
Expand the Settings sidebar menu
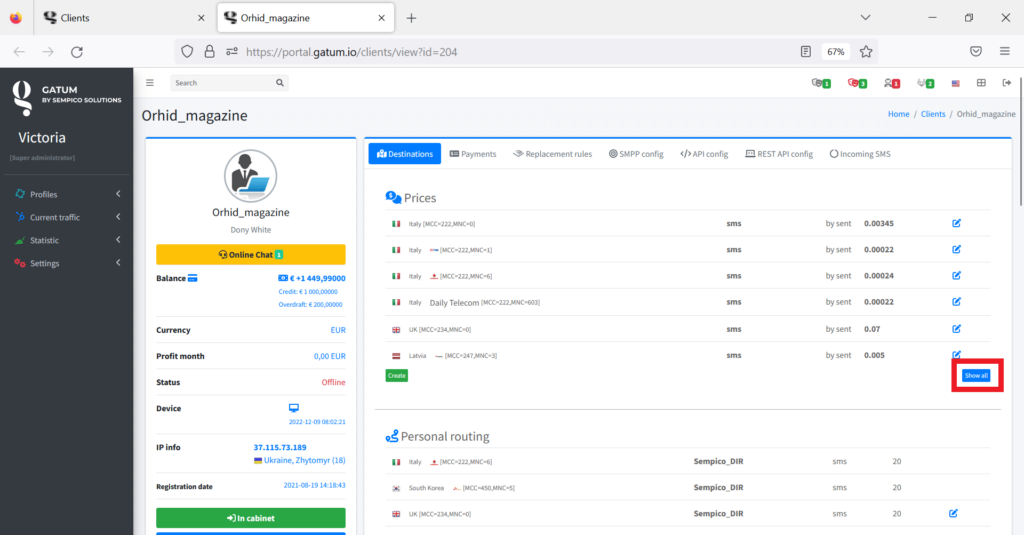[x=67, y=263]
